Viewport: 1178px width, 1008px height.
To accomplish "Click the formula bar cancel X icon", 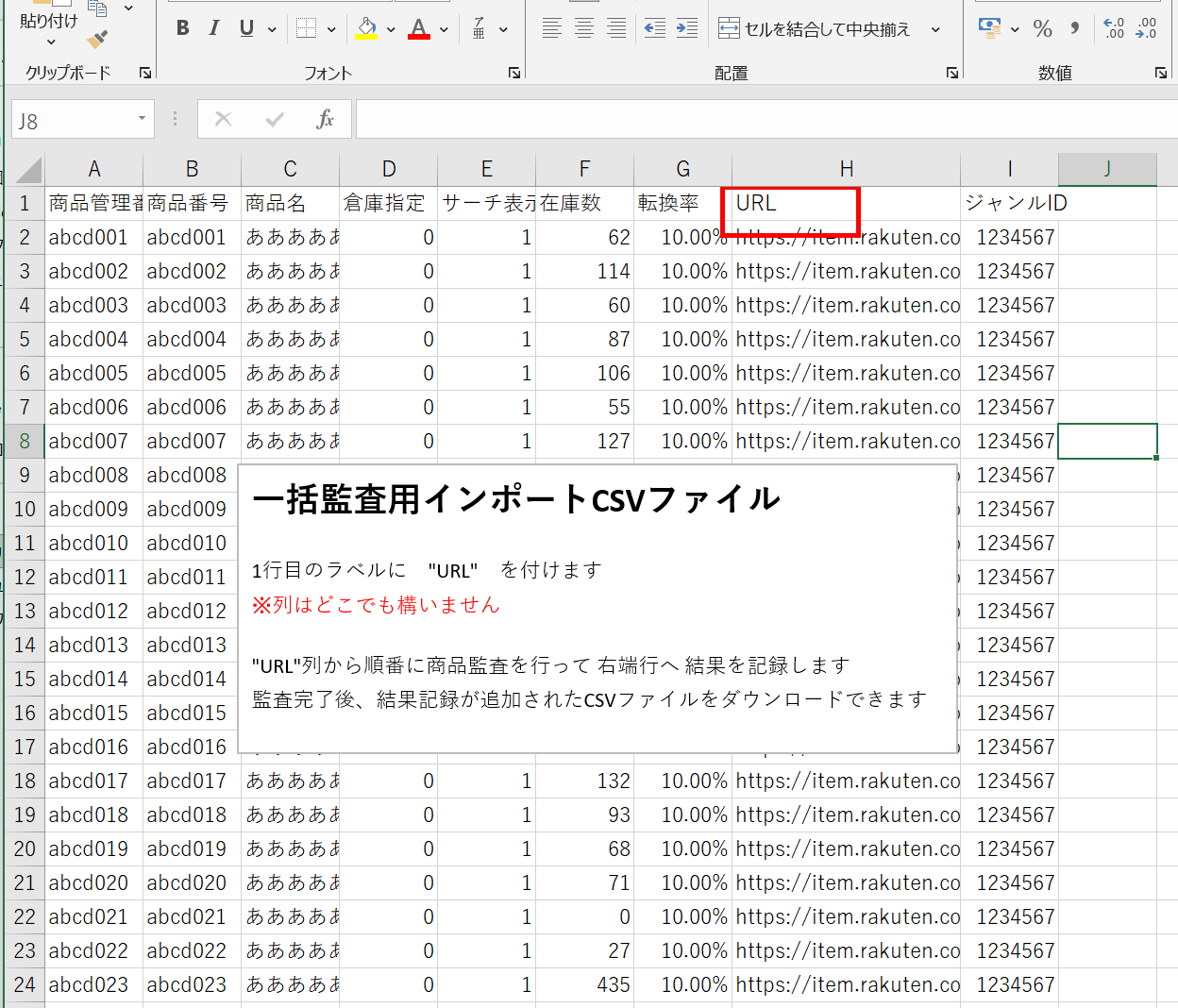I will (x=224, y=119).
